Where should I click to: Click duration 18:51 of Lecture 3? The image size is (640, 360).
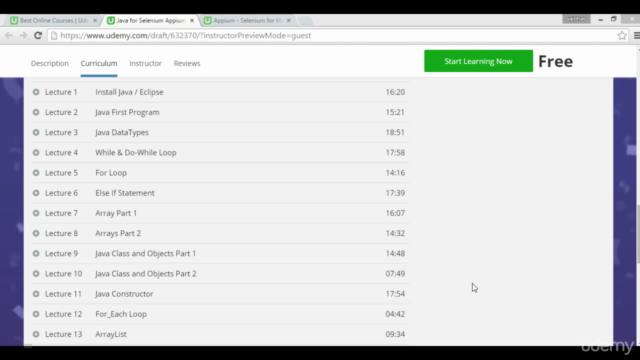pyautogui.click(x=395, y=133)
